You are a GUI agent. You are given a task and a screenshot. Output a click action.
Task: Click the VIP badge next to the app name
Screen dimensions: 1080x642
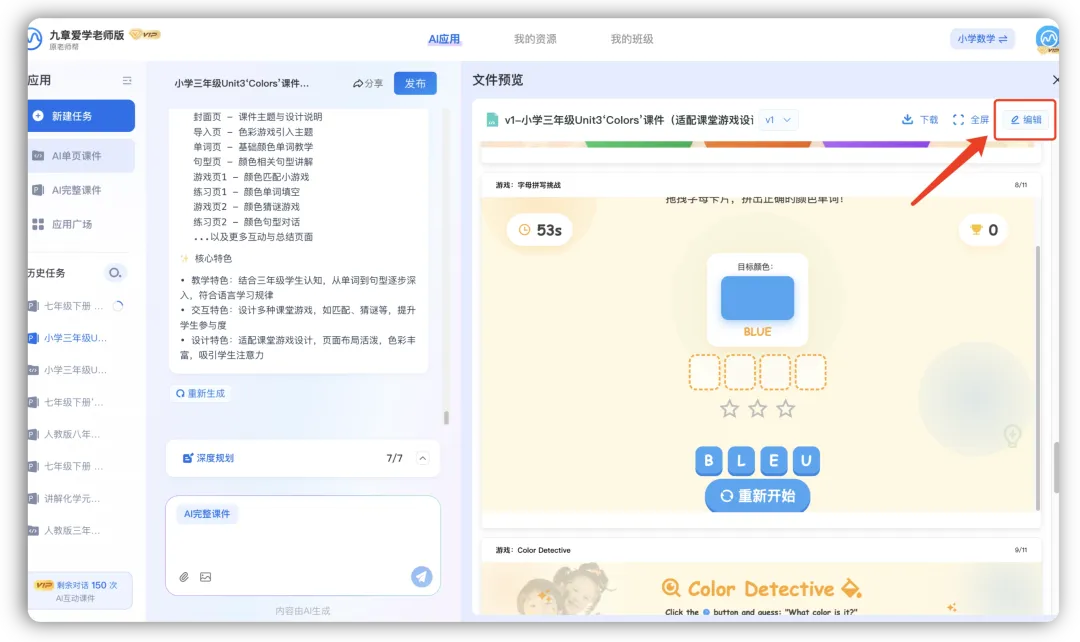coord(145,34)
